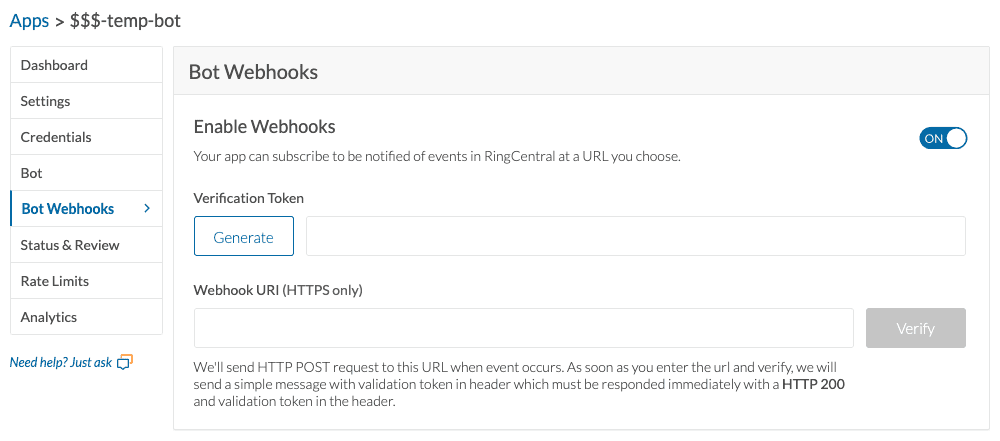The image size is (1000, 441).
Task: Open the Dashboard sidebar item
Action: click(x=54, y=65)
